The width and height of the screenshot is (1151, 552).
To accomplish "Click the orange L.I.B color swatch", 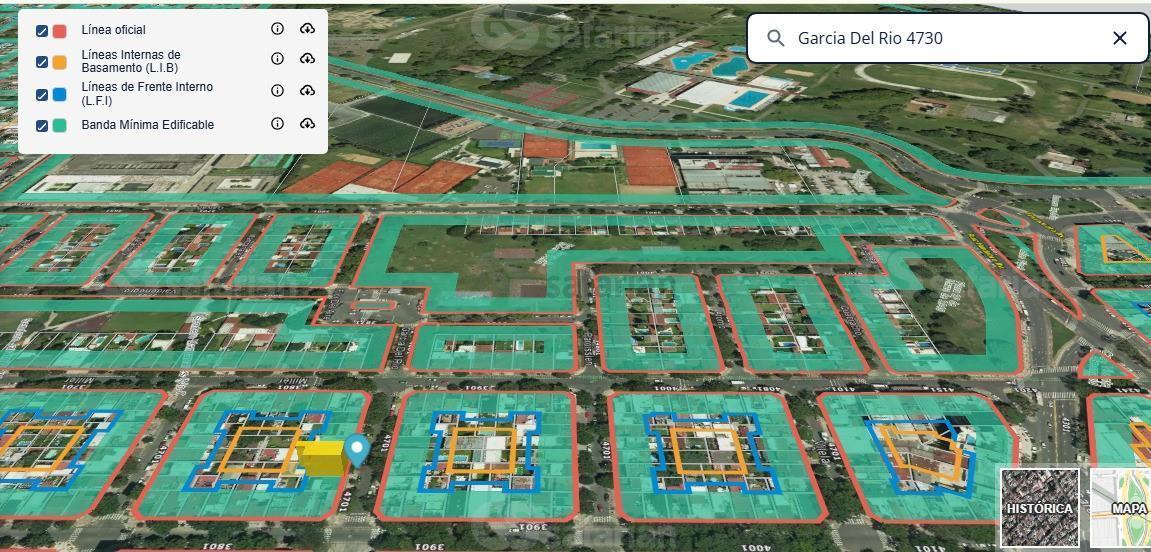I will (x=59, y=62).
